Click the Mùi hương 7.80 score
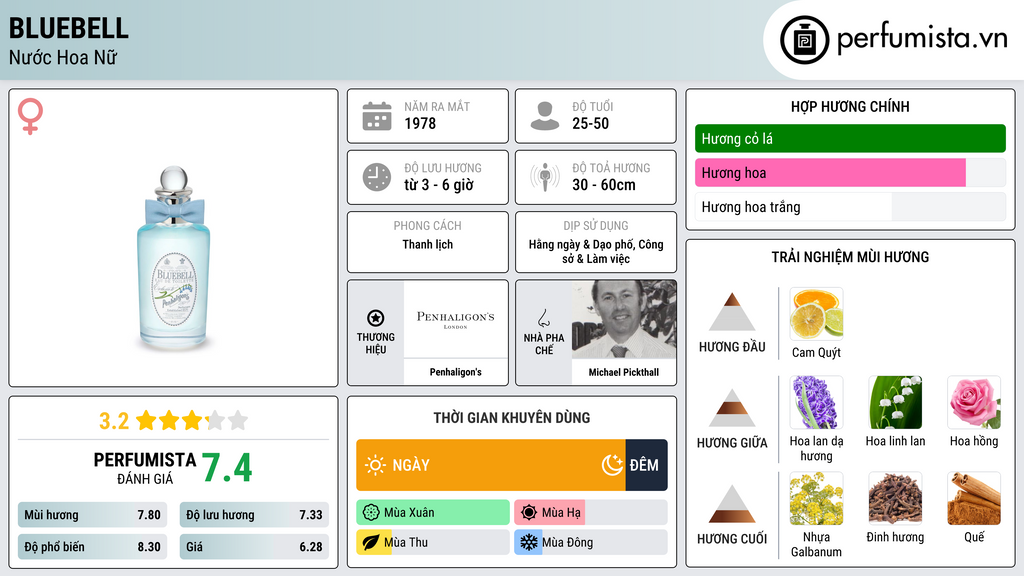The height and width of the screenshot is (576, 1024). pyautogui.click(x=92, y=515)
